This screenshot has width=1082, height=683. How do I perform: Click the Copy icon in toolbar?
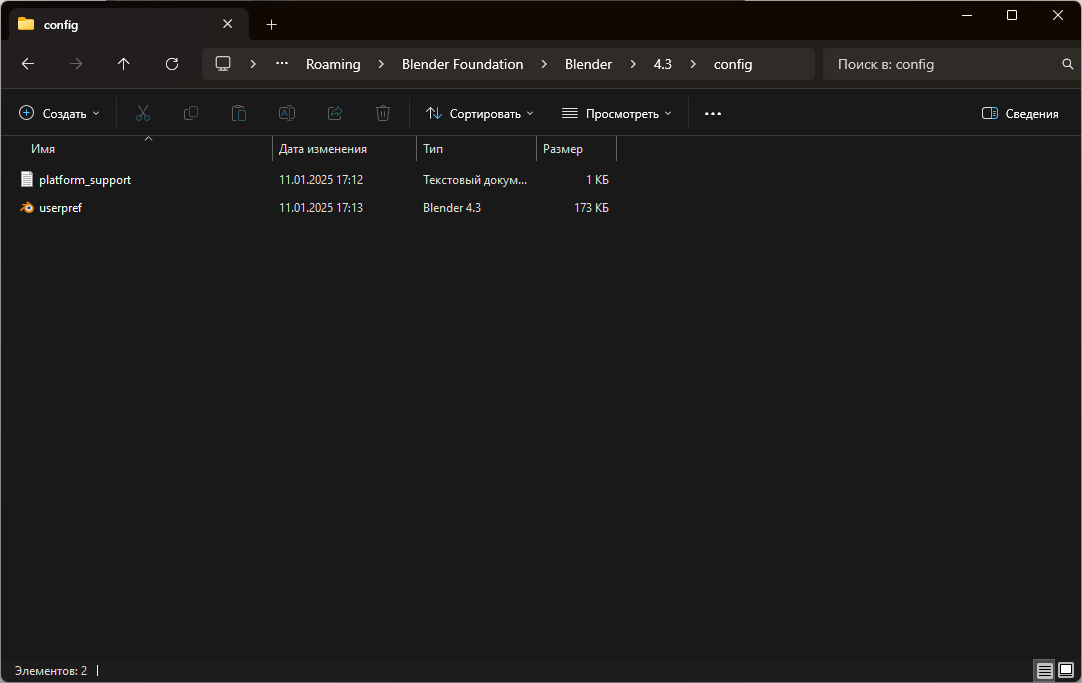click(191, 113)
